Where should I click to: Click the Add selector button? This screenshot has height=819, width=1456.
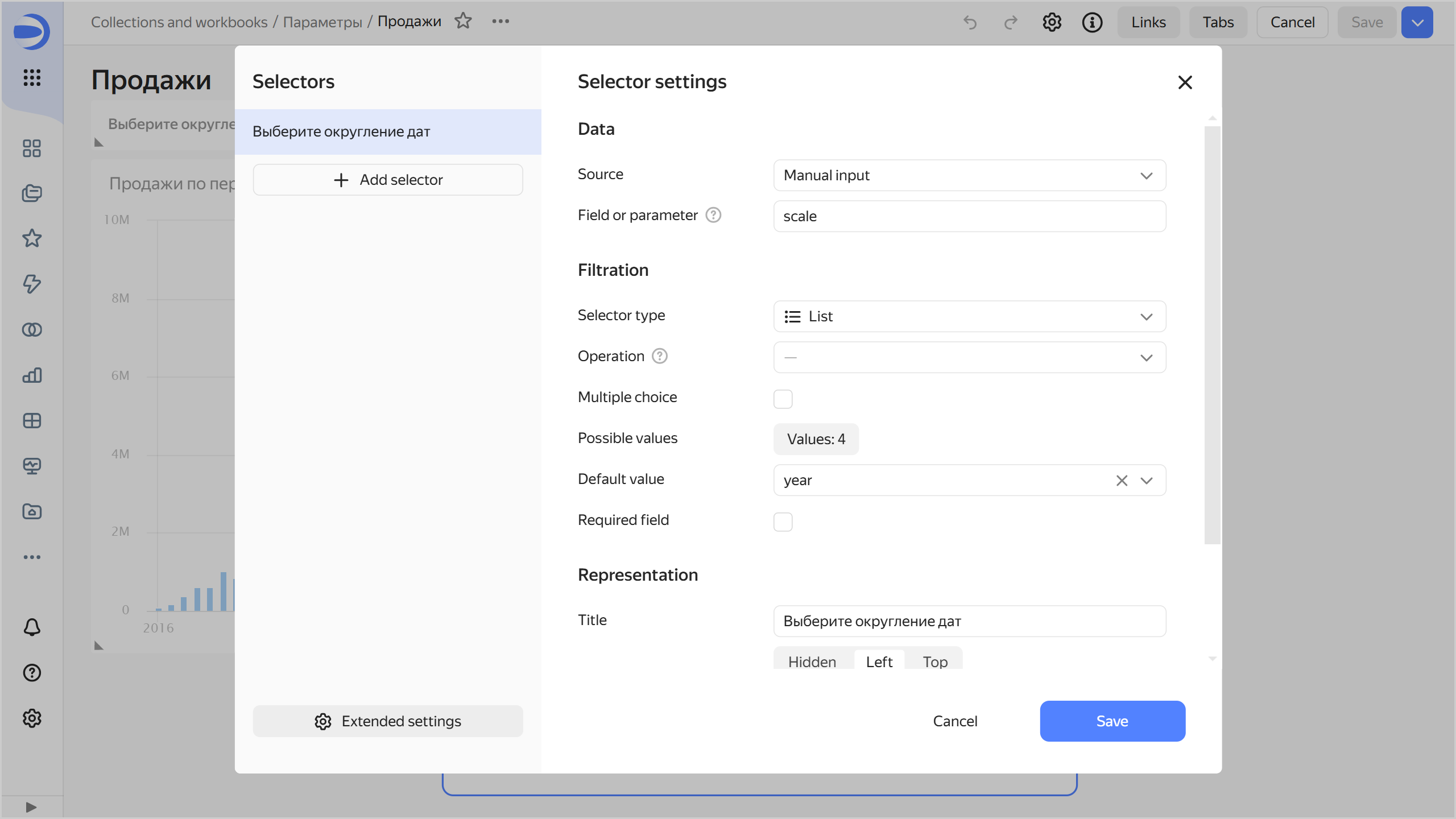pos(388,180)
